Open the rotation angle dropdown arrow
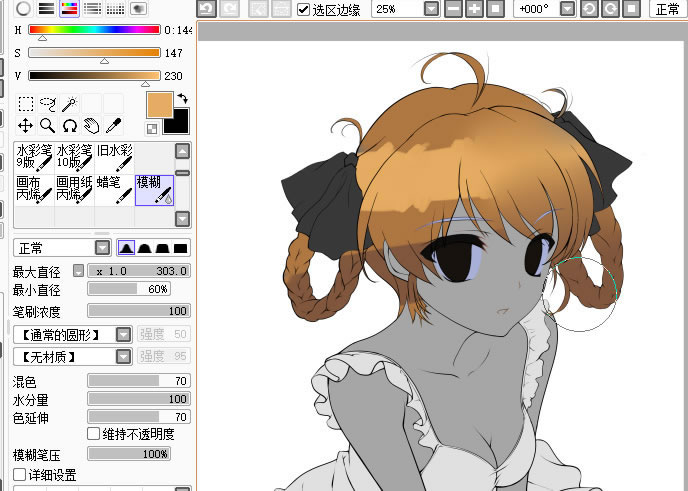 coord(568,9)
